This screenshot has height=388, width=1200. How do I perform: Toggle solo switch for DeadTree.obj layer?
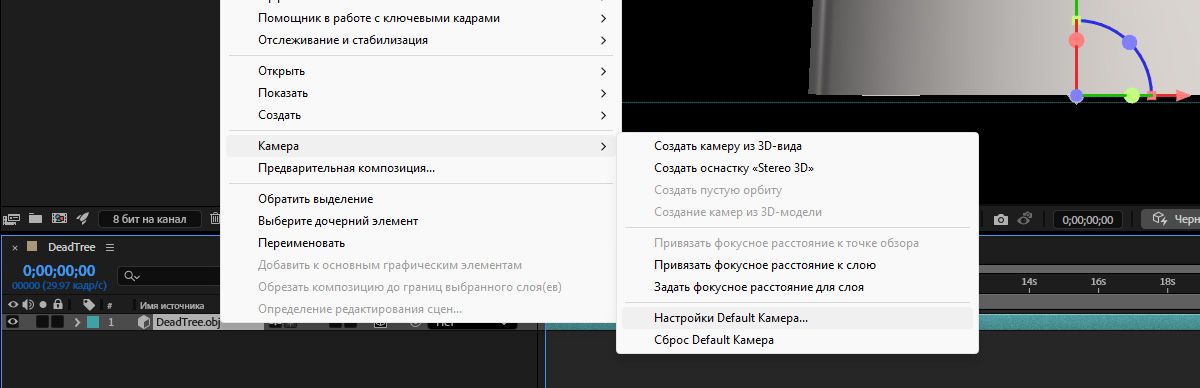(x=43, y=322)
